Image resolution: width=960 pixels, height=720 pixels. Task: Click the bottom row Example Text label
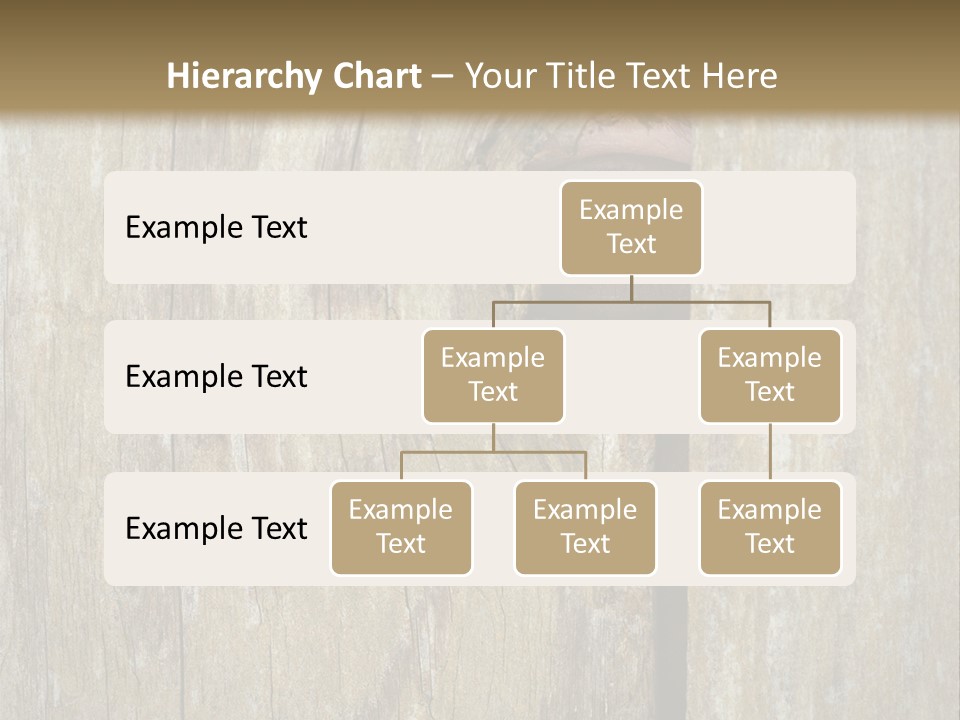coord(215,529)
